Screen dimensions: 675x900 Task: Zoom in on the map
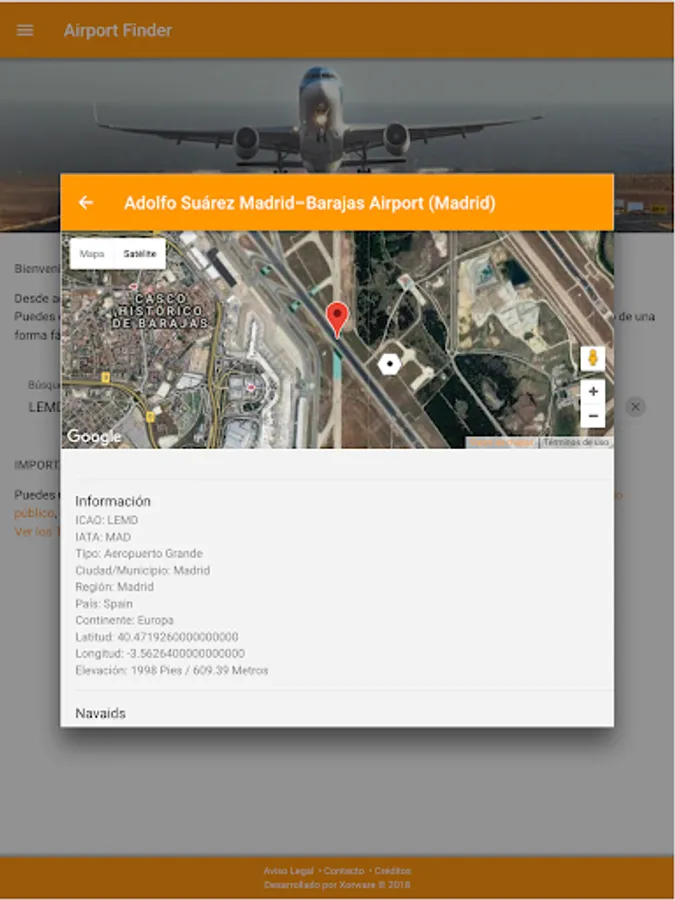pos(593,391)
